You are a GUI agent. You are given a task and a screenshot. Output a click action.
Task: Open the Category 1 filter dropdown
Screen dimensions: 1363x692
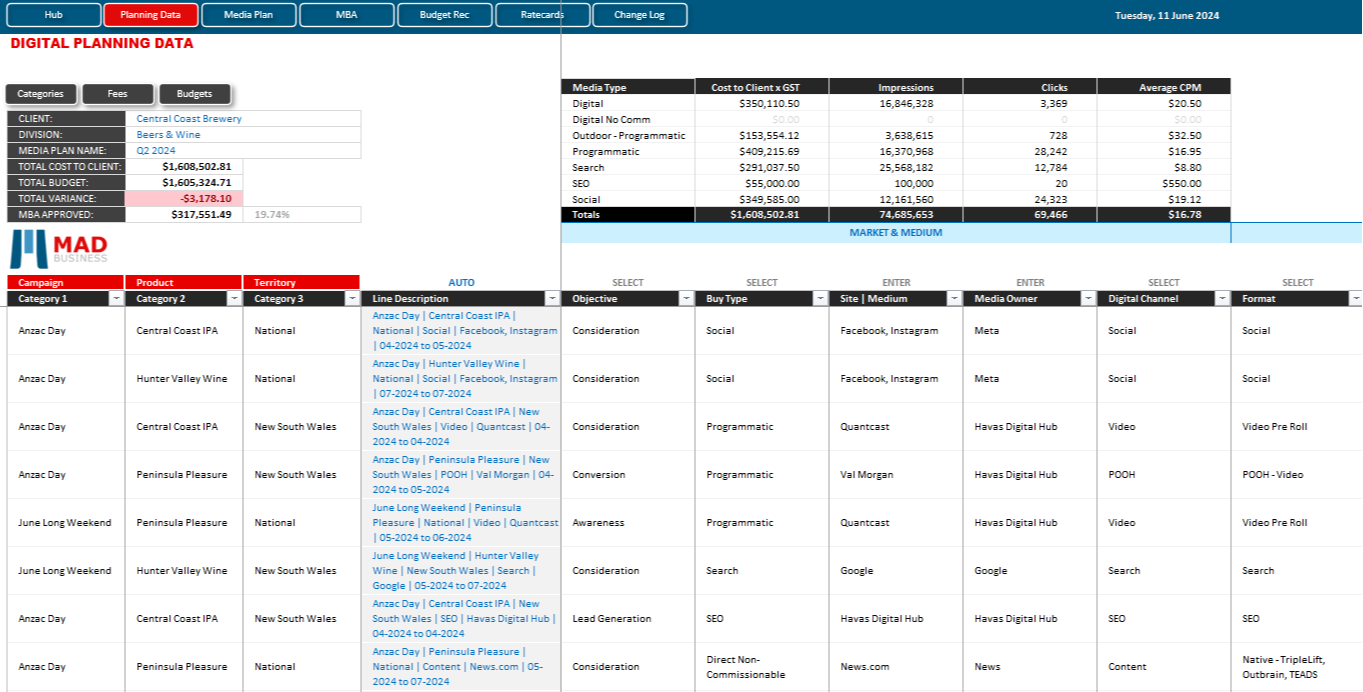pyautogui.click(x=116, y=299)
